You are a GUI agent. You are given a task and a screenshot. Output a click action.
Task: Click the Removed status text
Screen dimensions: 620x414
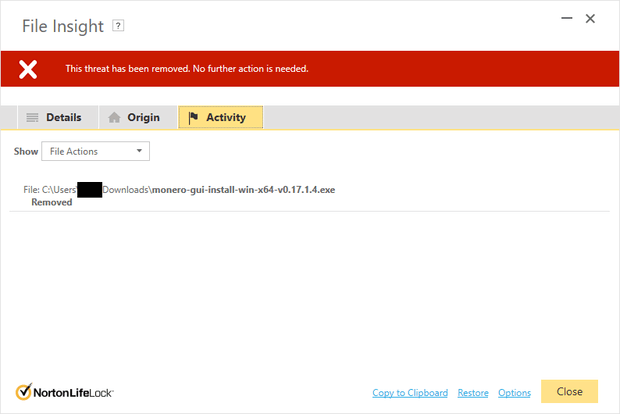click(x=52, y=202)
